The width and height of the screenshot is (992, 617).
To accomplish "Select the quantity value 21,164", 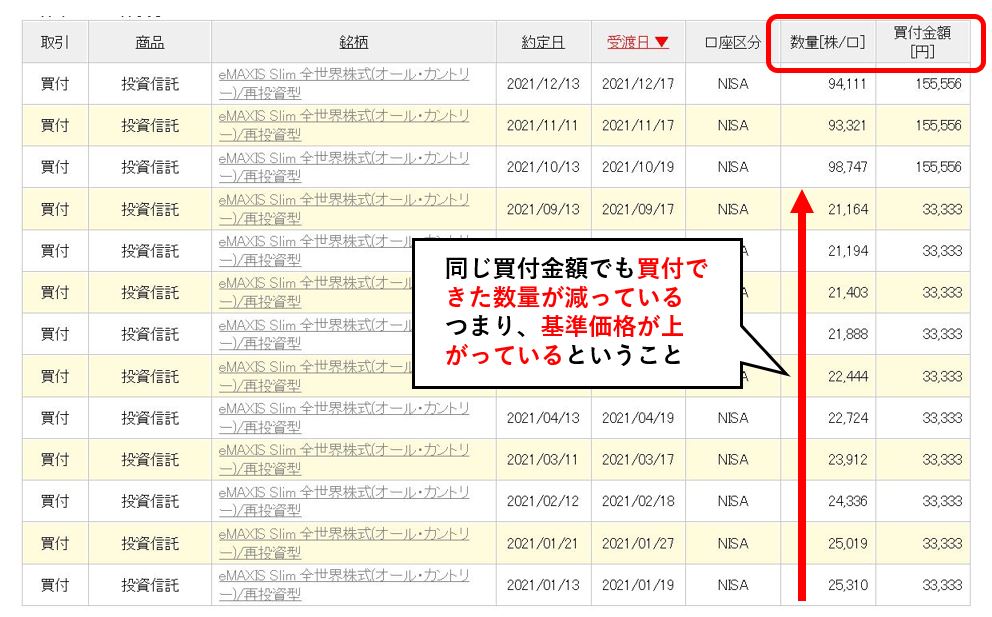I will point(848,209).
